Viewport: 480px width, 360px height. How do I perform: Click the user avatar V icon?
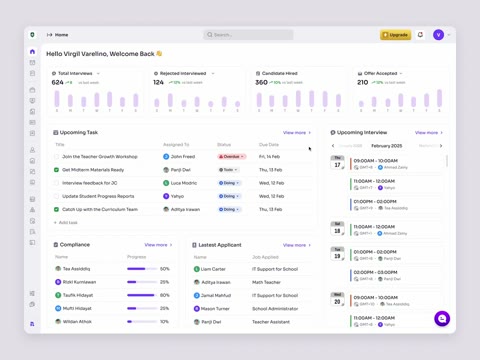pos(438,35)
